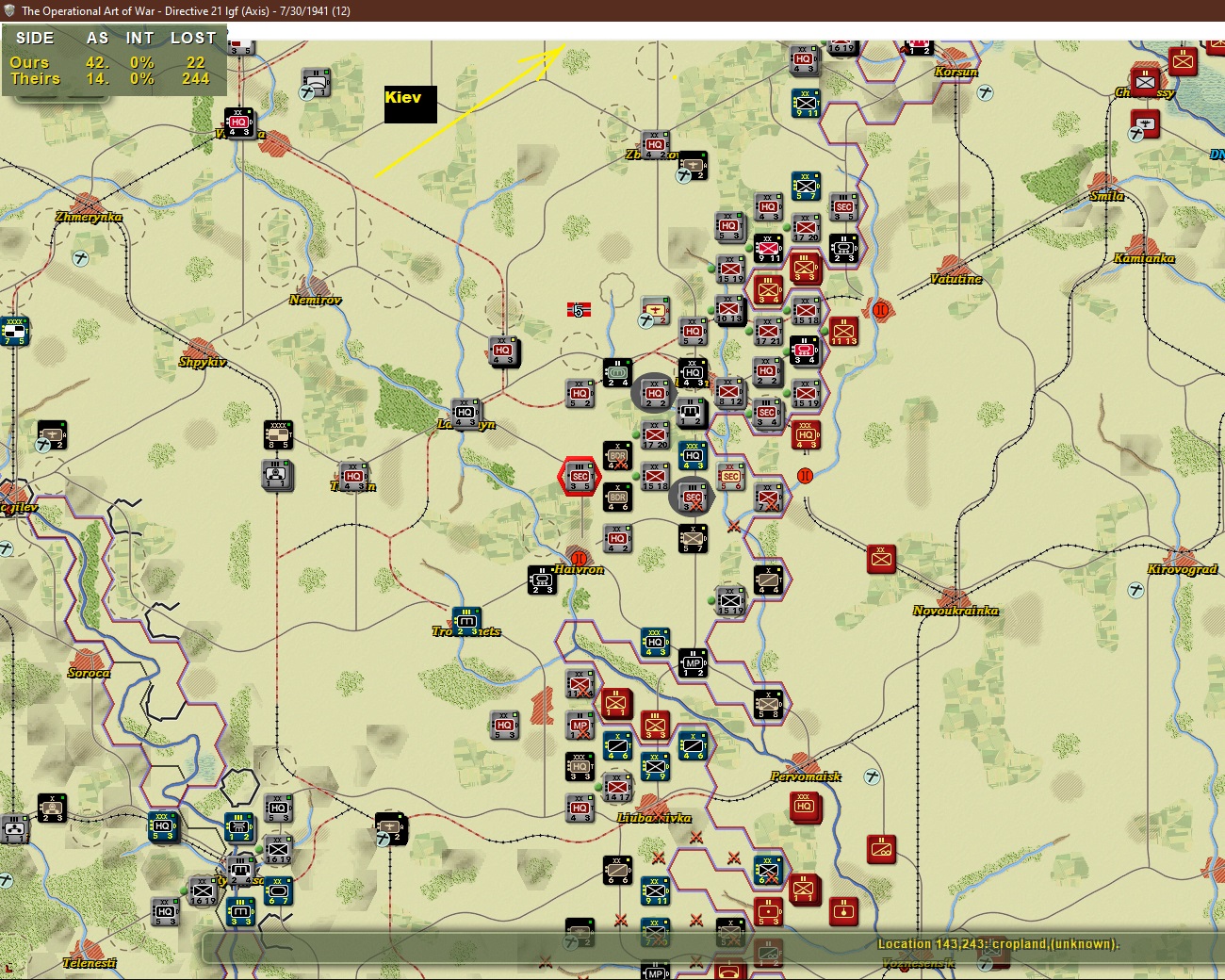Select the black XX unit rated 6-6

point(617,870)
